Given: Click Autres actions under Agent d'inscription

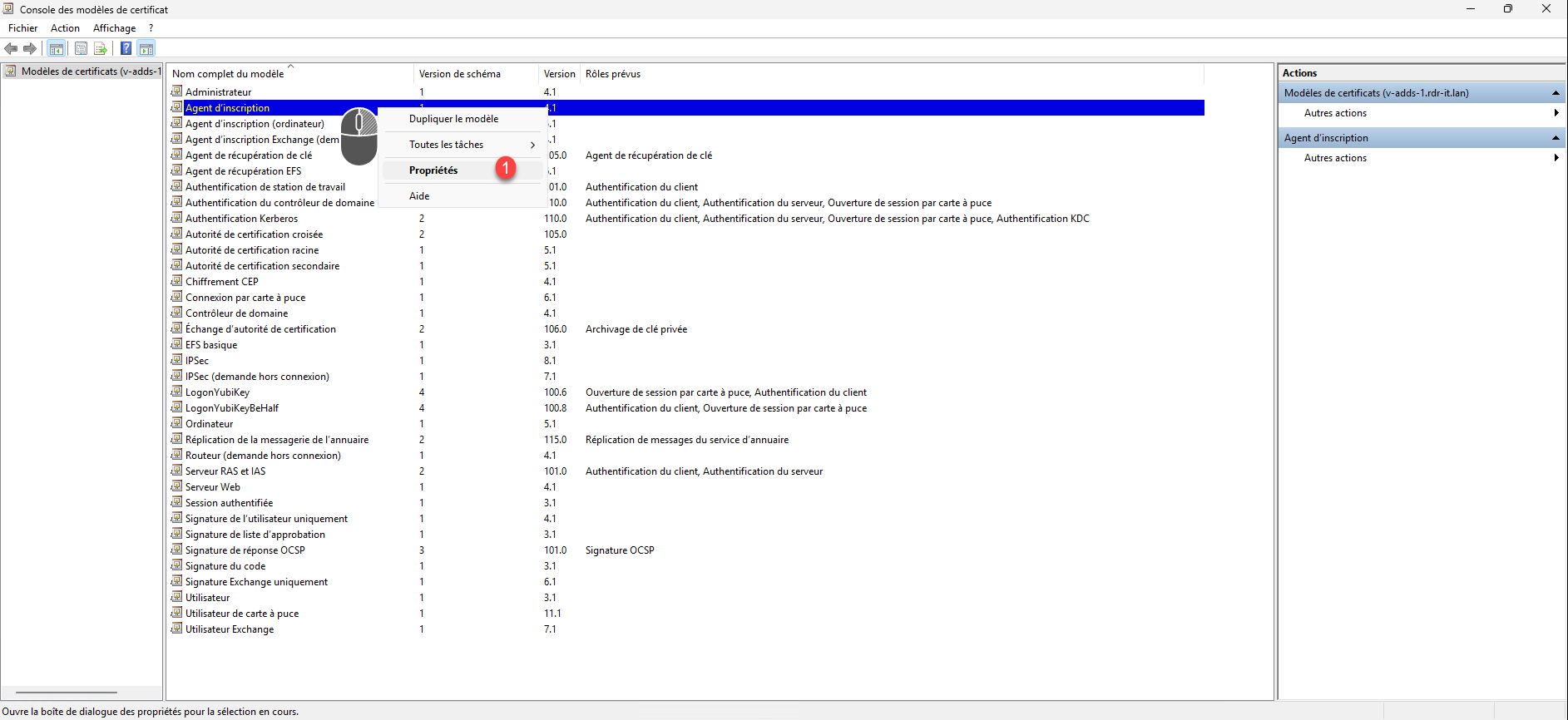Looking at the screenshot, I should 1335,158.
